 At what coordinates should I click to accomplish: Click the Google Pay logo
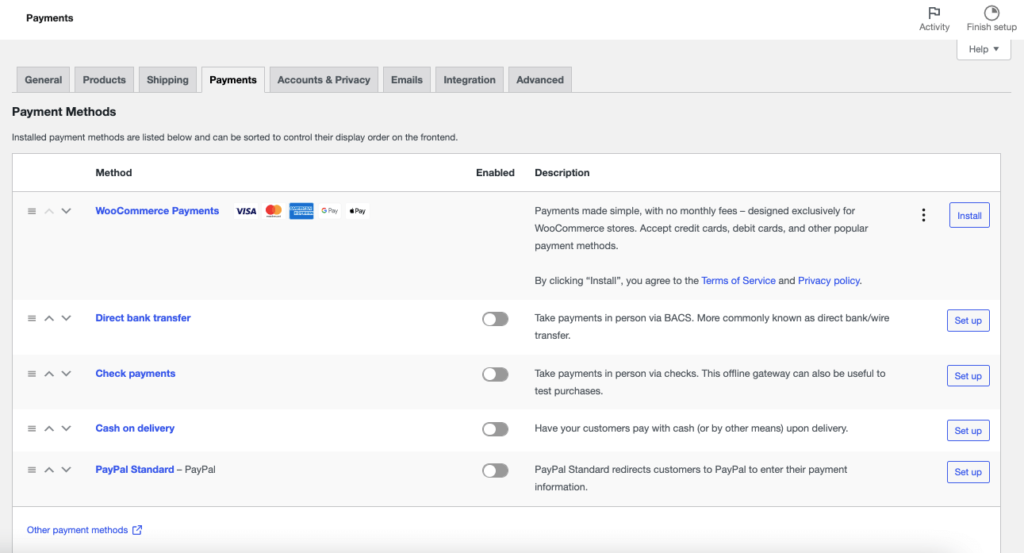point(330,211)
